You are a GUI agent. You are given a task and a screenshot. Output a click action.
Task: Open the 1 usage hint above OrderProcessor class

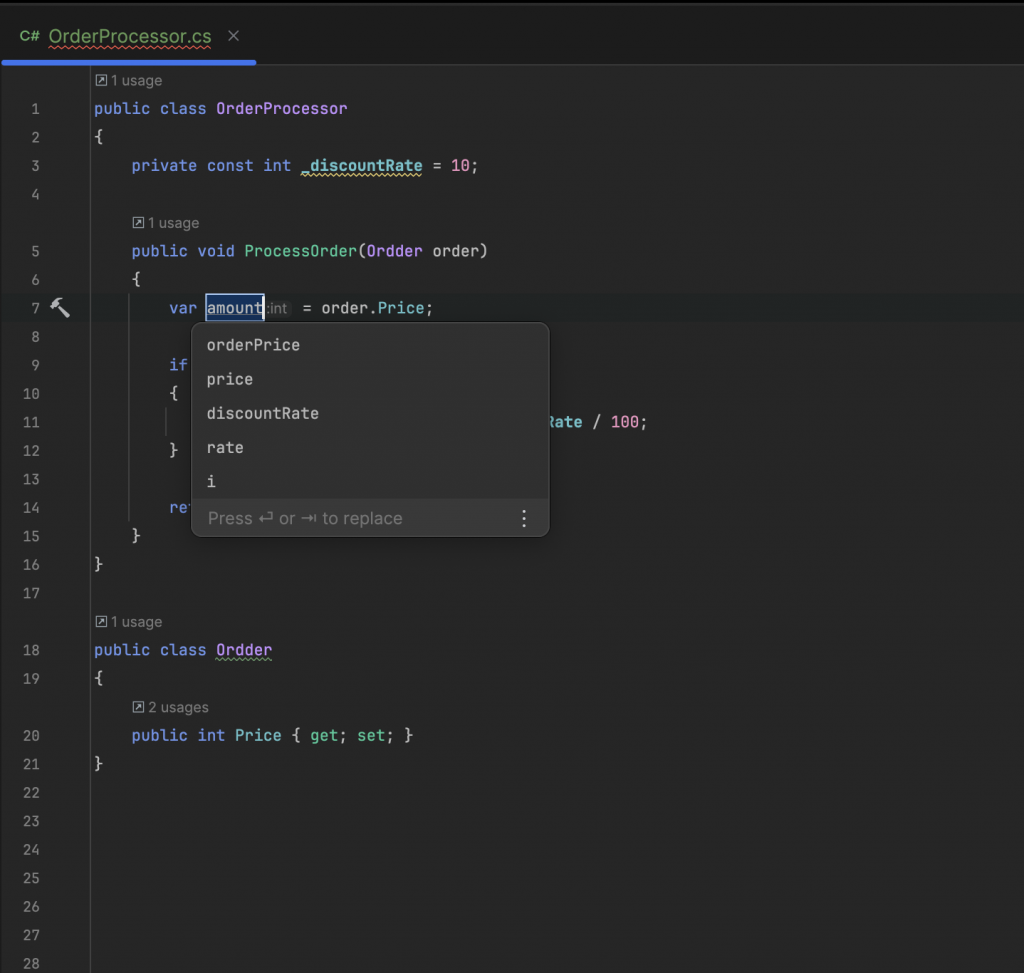[129, 80]
